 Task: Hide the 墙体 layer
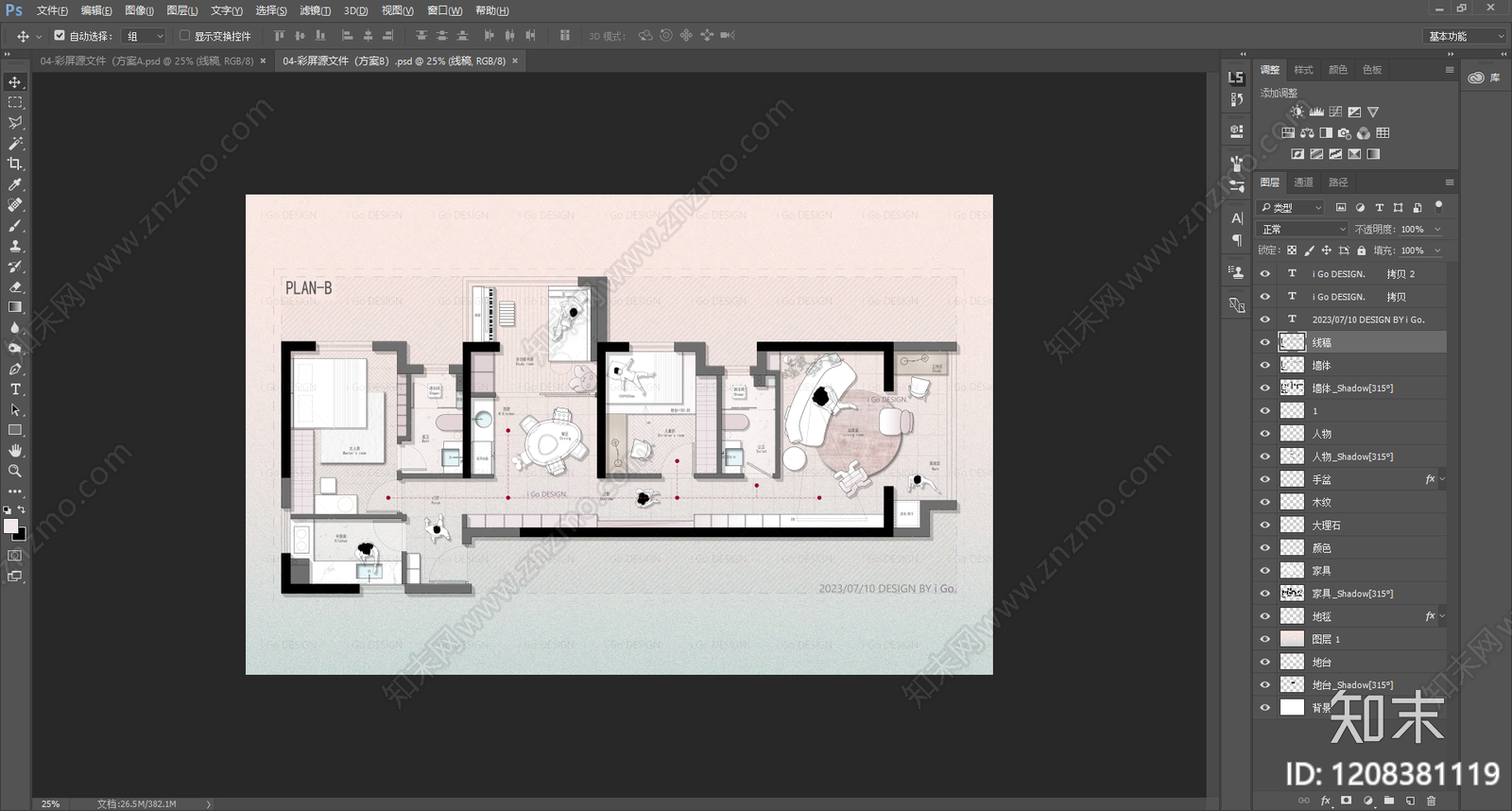click(x=1265, y=365)
